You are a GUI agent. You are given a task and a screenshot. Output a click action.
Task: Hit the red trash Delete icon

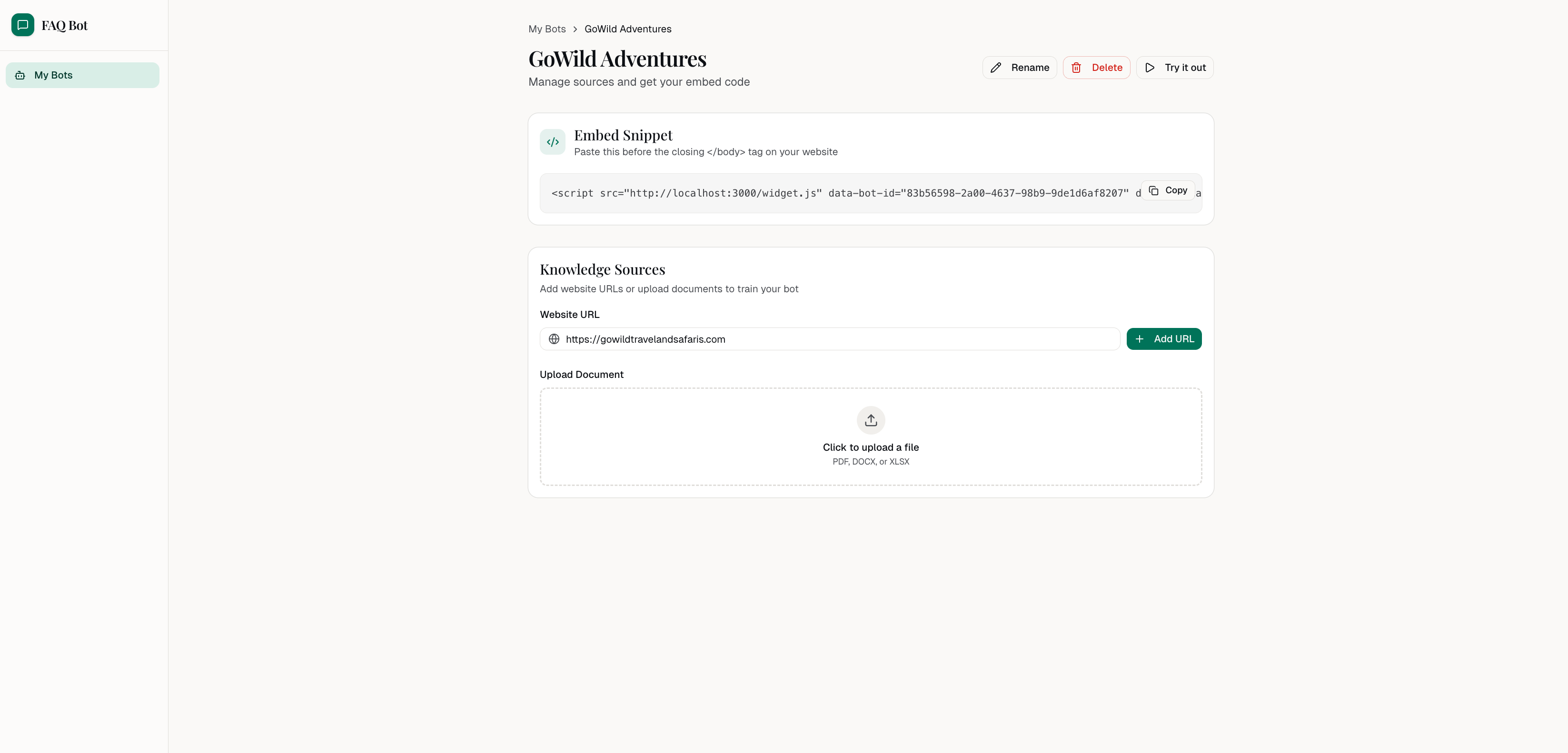(x=1076, y=68)
